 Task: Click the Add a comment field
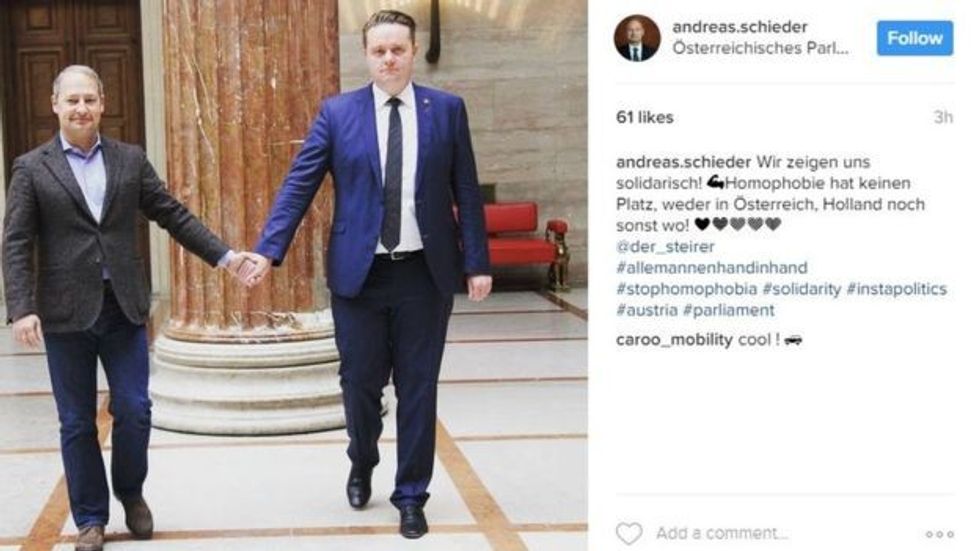point(722,534)
